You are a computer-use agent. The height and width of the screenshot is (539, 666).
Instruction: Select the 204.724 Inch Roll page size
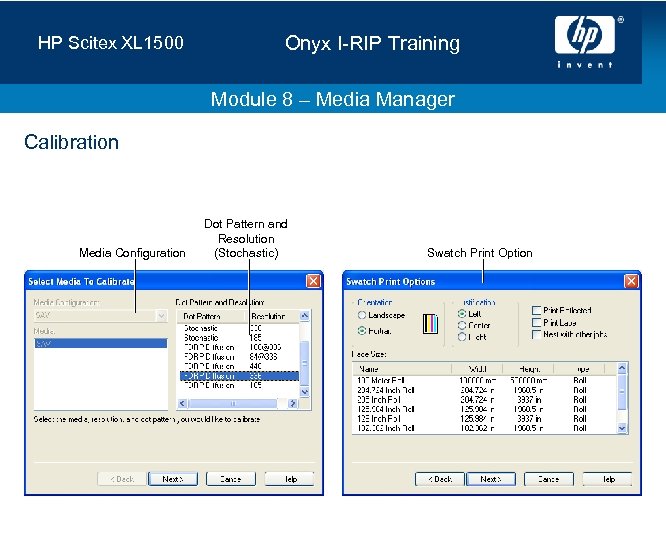(x=484, y=390)
